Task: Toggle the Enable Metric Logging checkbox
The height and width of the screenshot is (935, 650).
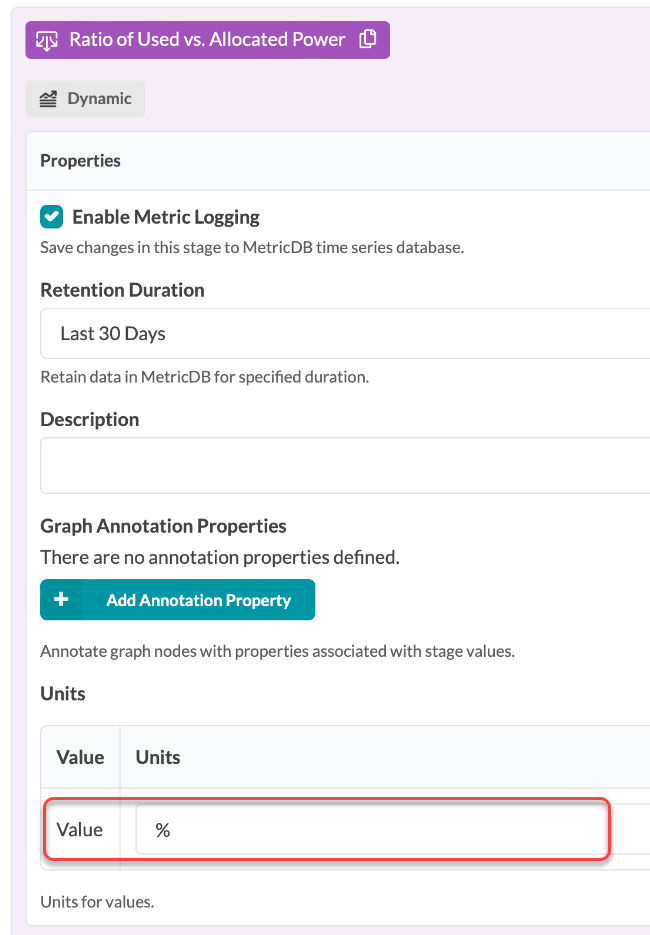Action: tap(51, 216)
